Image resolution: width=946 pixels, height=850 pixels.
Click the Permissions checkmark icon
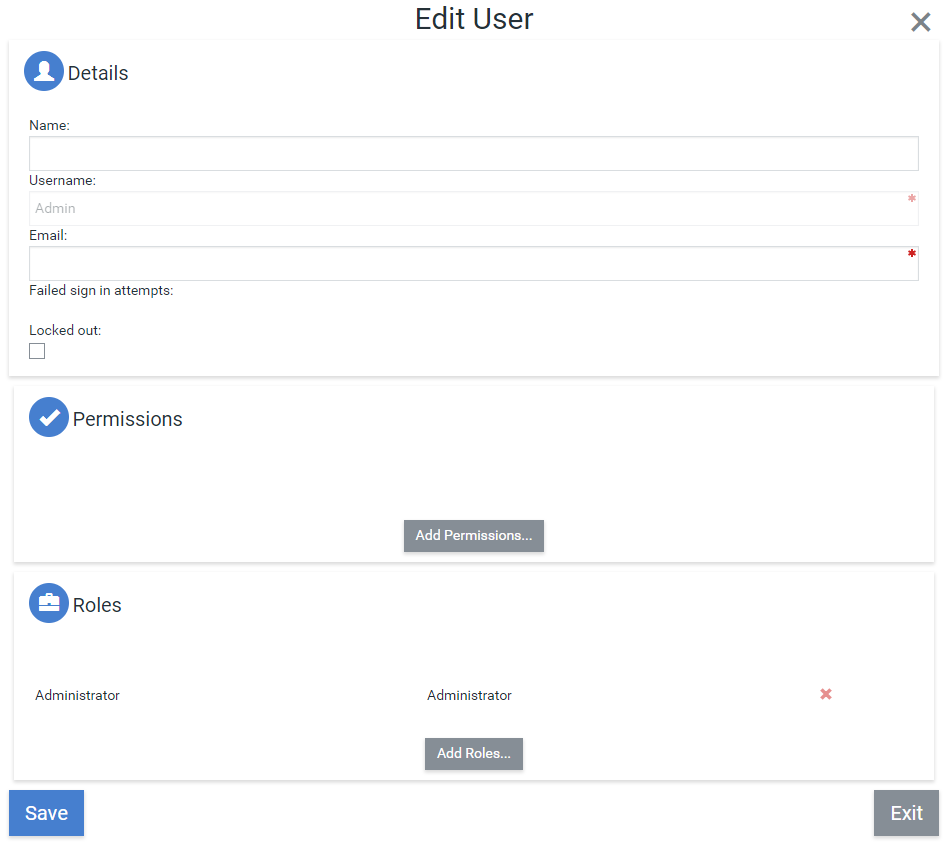tap(49, 418)
